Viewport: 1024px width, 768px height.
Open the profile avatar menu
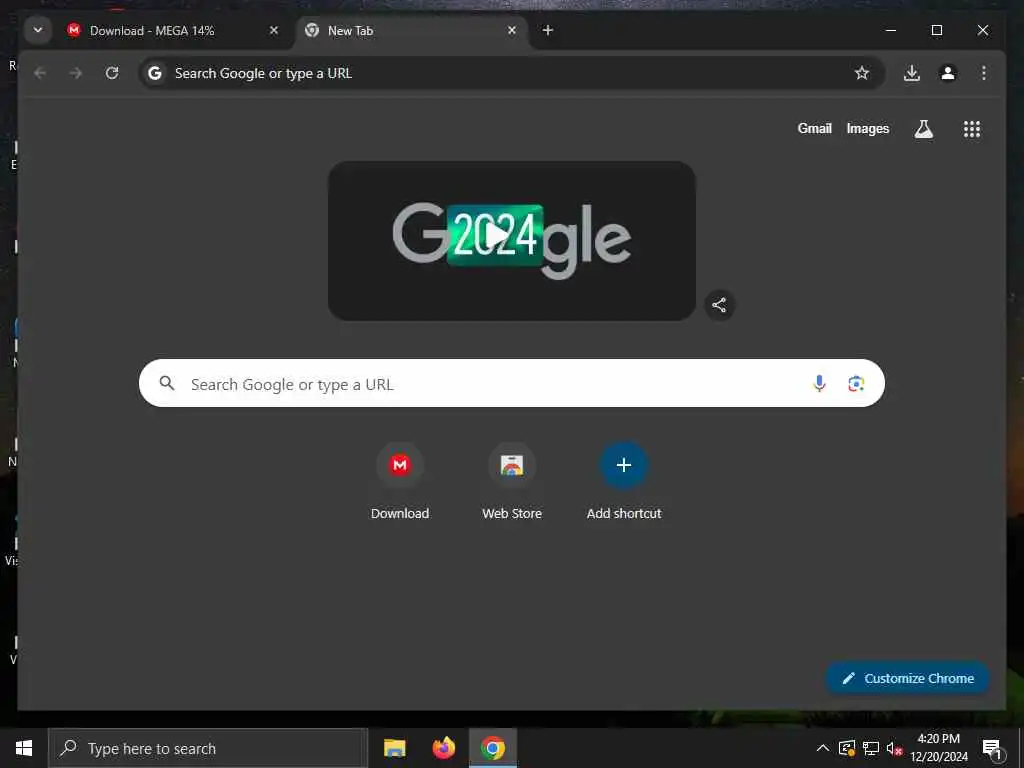coord(948,73)
